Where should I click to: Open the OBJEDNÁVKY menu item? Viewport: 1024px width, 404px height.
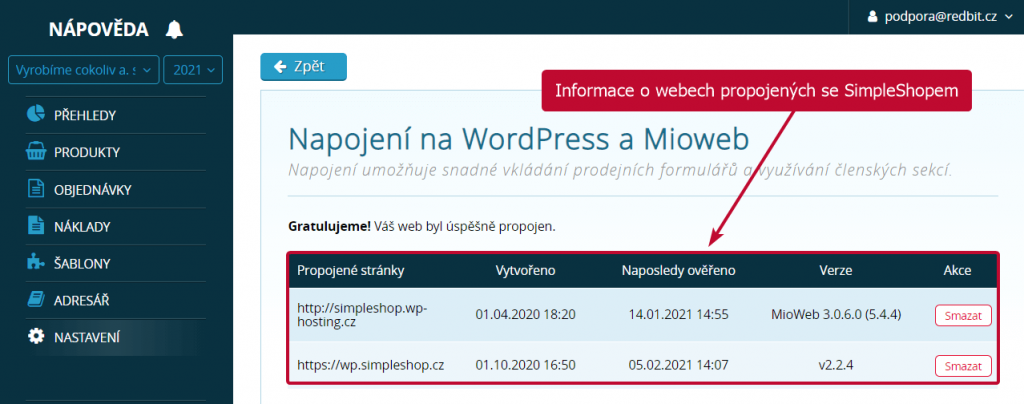click(x=93, y=190)
